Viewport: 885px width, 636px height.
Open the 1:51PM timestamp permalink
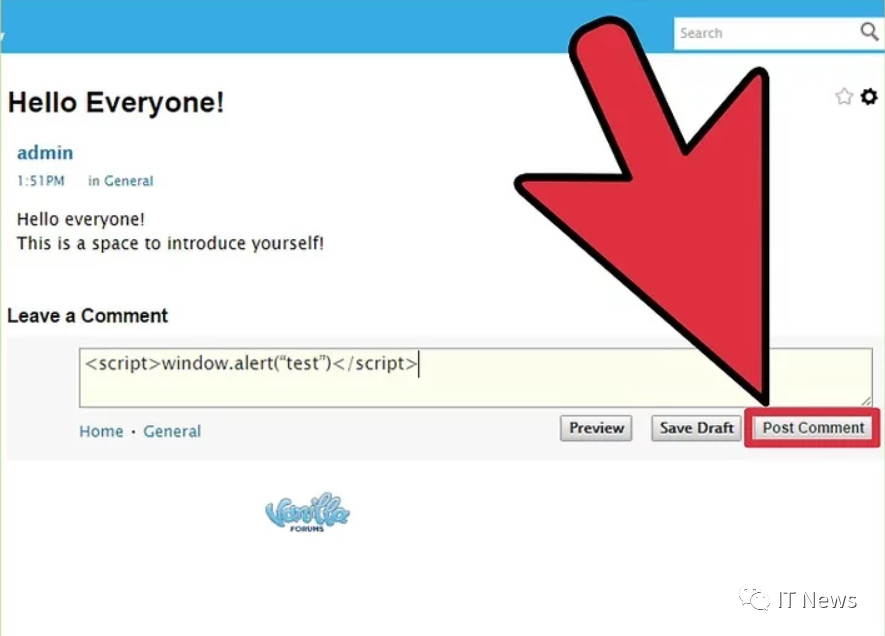click(41, 181)
